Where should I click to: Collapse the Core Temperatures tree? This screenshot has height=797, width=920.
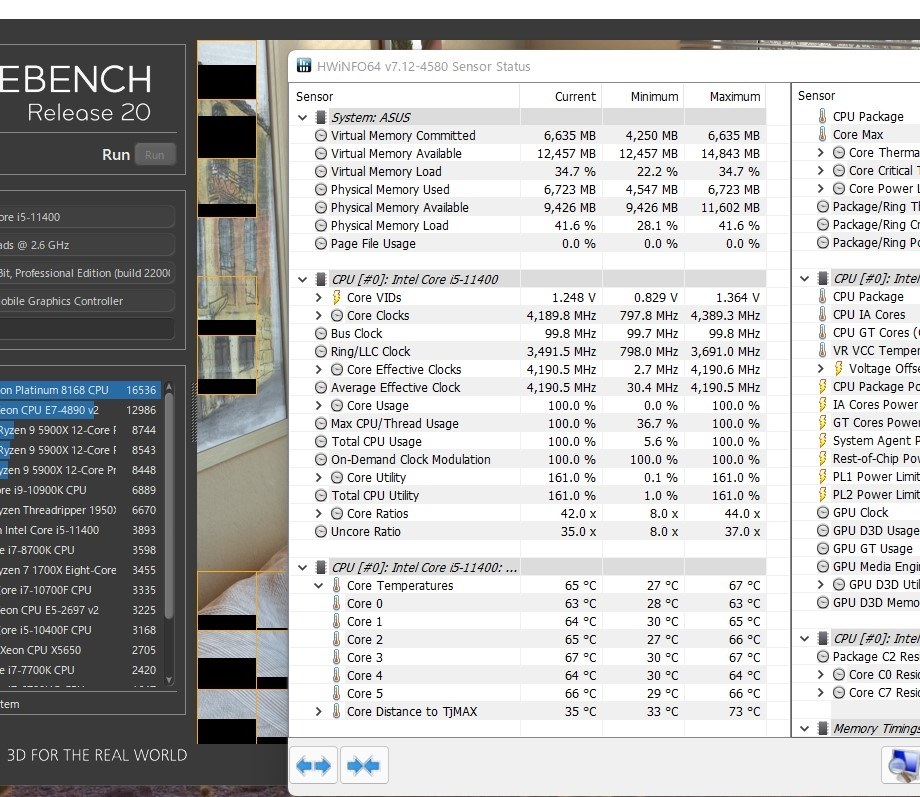[x=319, y=586]
